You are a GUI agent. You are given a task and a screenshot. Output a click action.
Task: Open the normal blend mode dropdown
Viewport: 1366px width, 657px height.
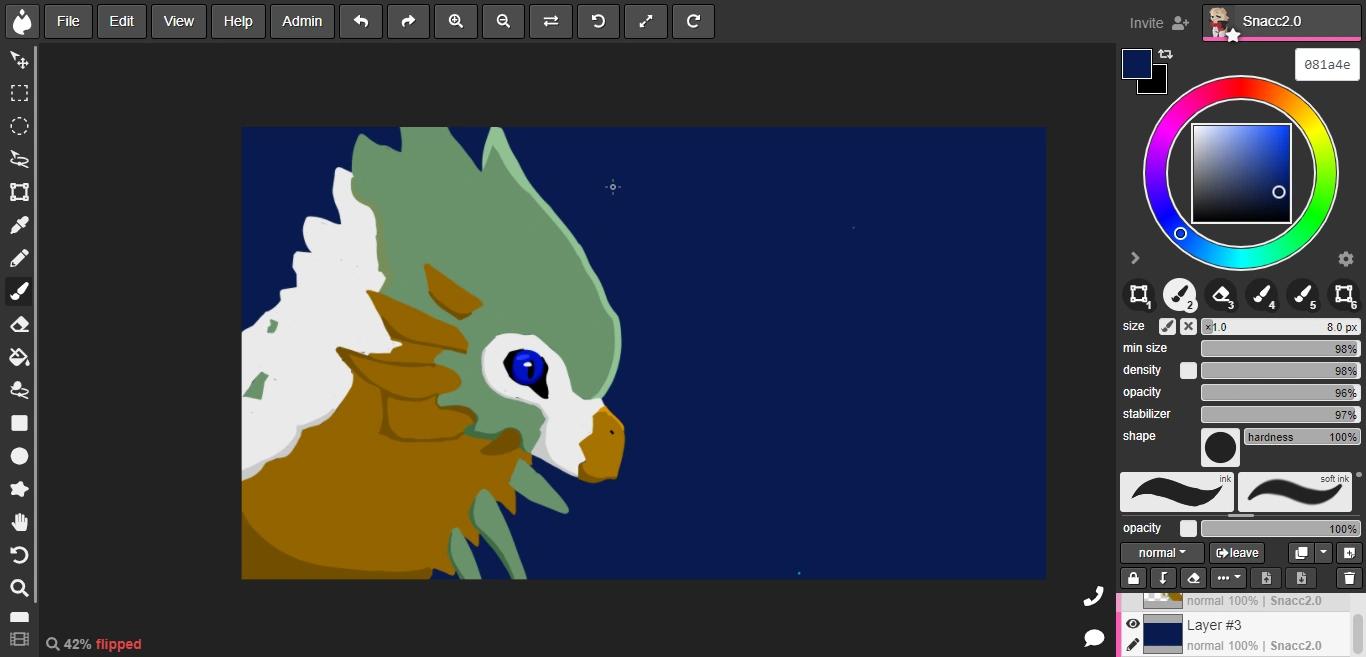coord(1162,553)
